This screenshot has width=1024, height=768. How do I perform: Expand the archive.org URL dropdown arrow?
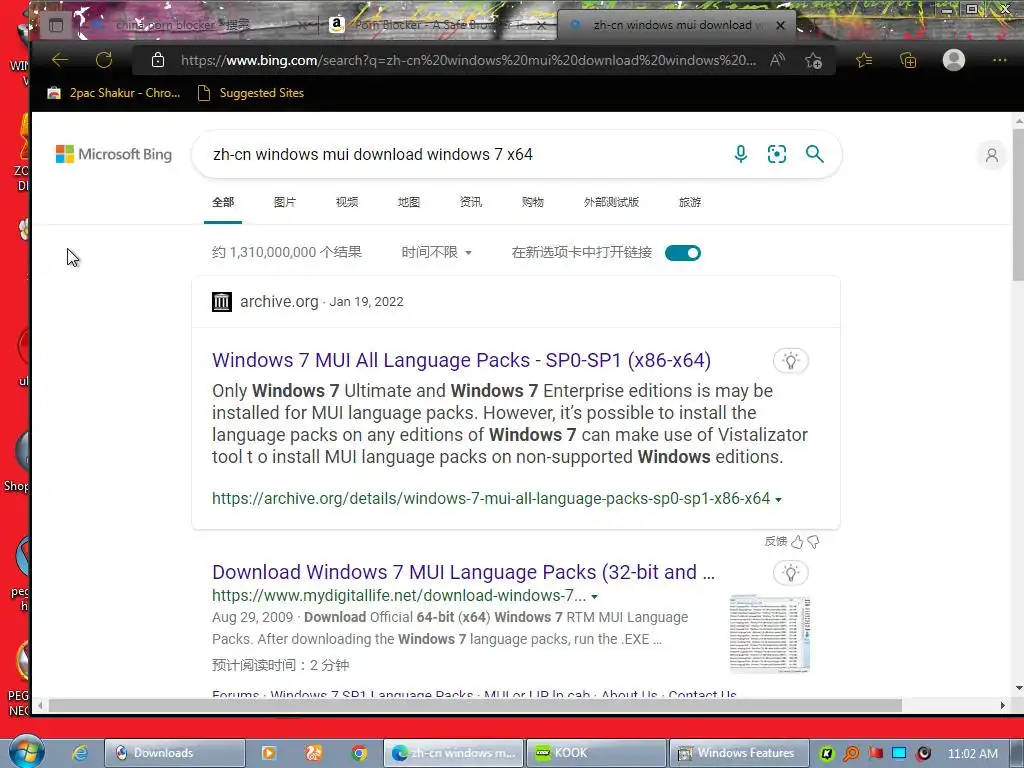(778, 500)
